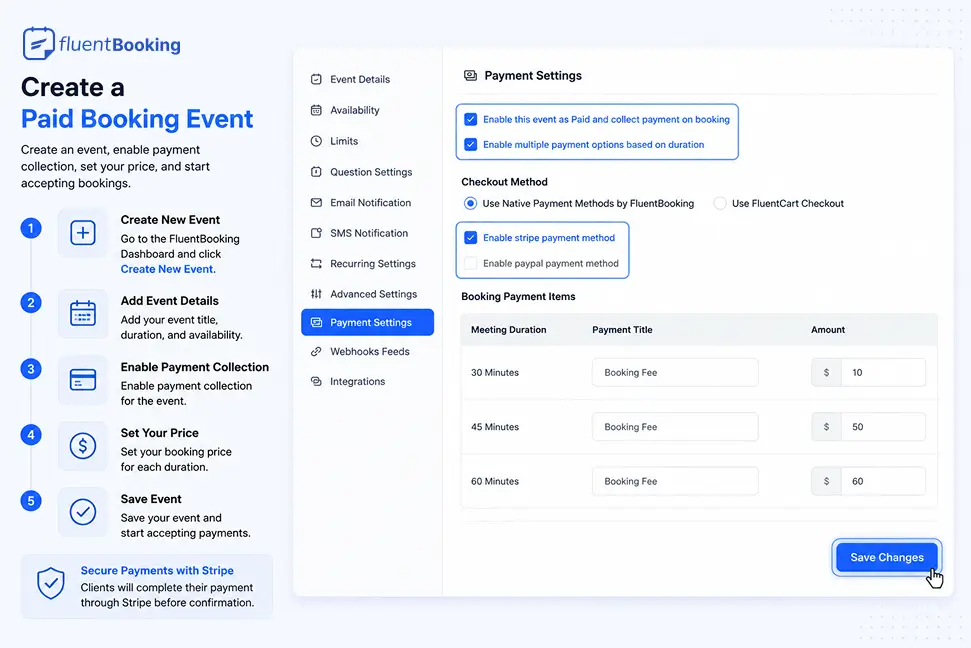Click the "Set Your Price" step title

pos(160,433)
